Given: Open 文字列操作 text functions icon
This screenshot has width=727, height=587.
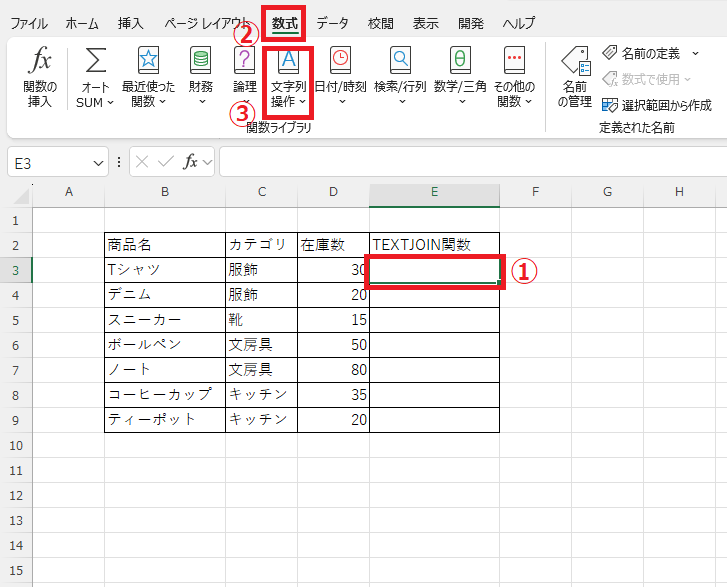Looking at the screenshot, I should [x=288, y=61].
